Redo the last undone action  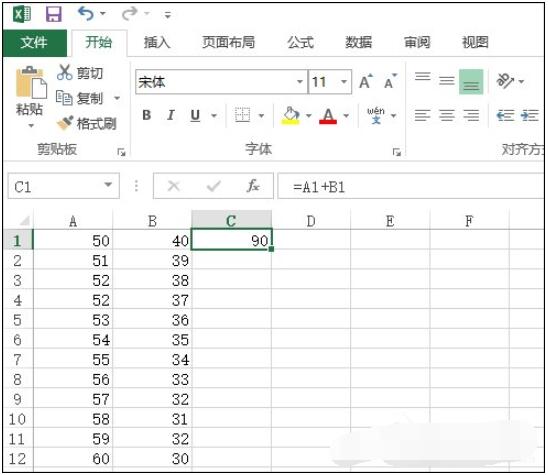pyautogui.click(x=130, y=14)
